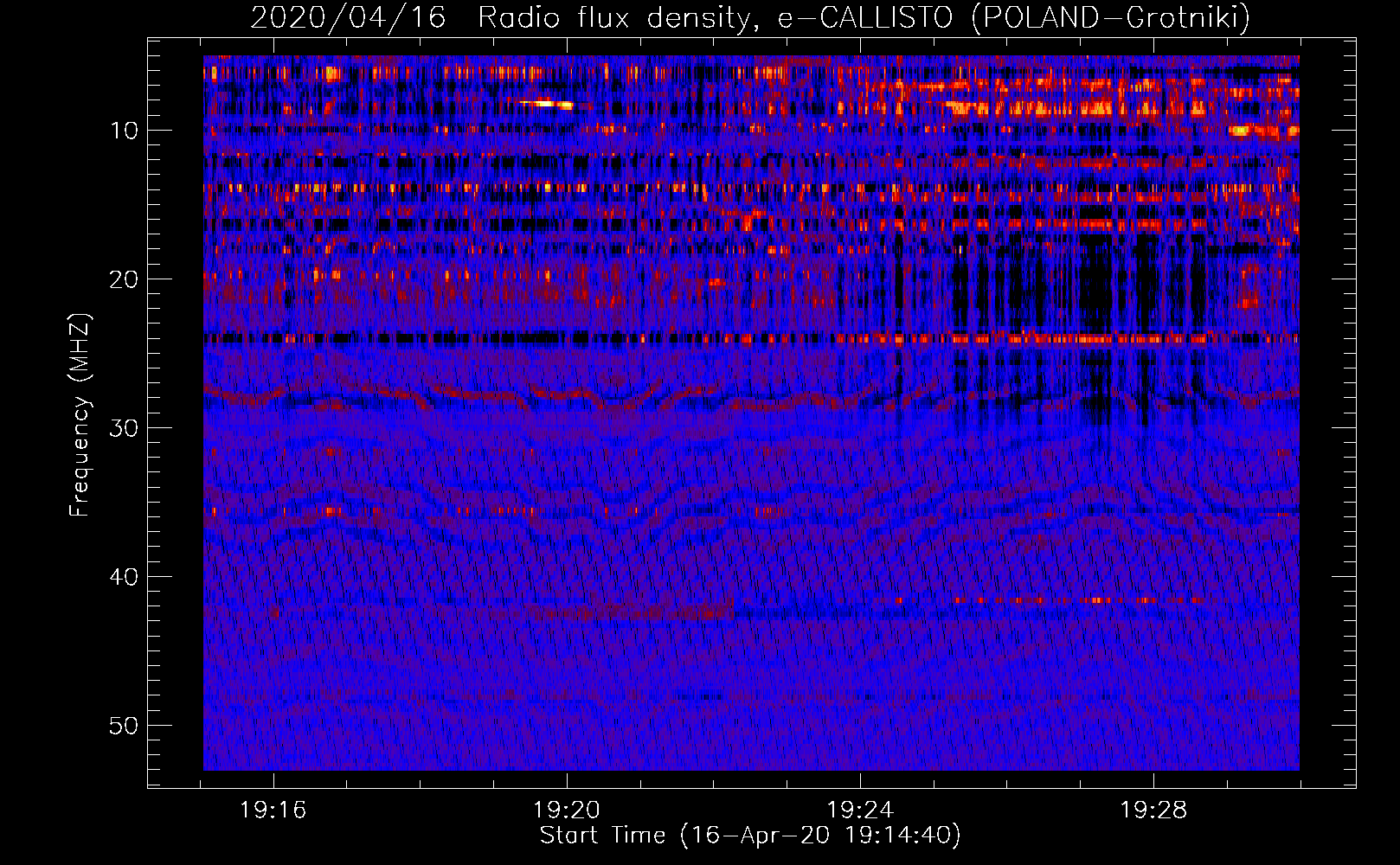Image resolution: width=1400 pixels, height=865 pixels.
Task: Click the 30 MHz frequency tick label
Action: pyautogui.click(x=125, y=428)
